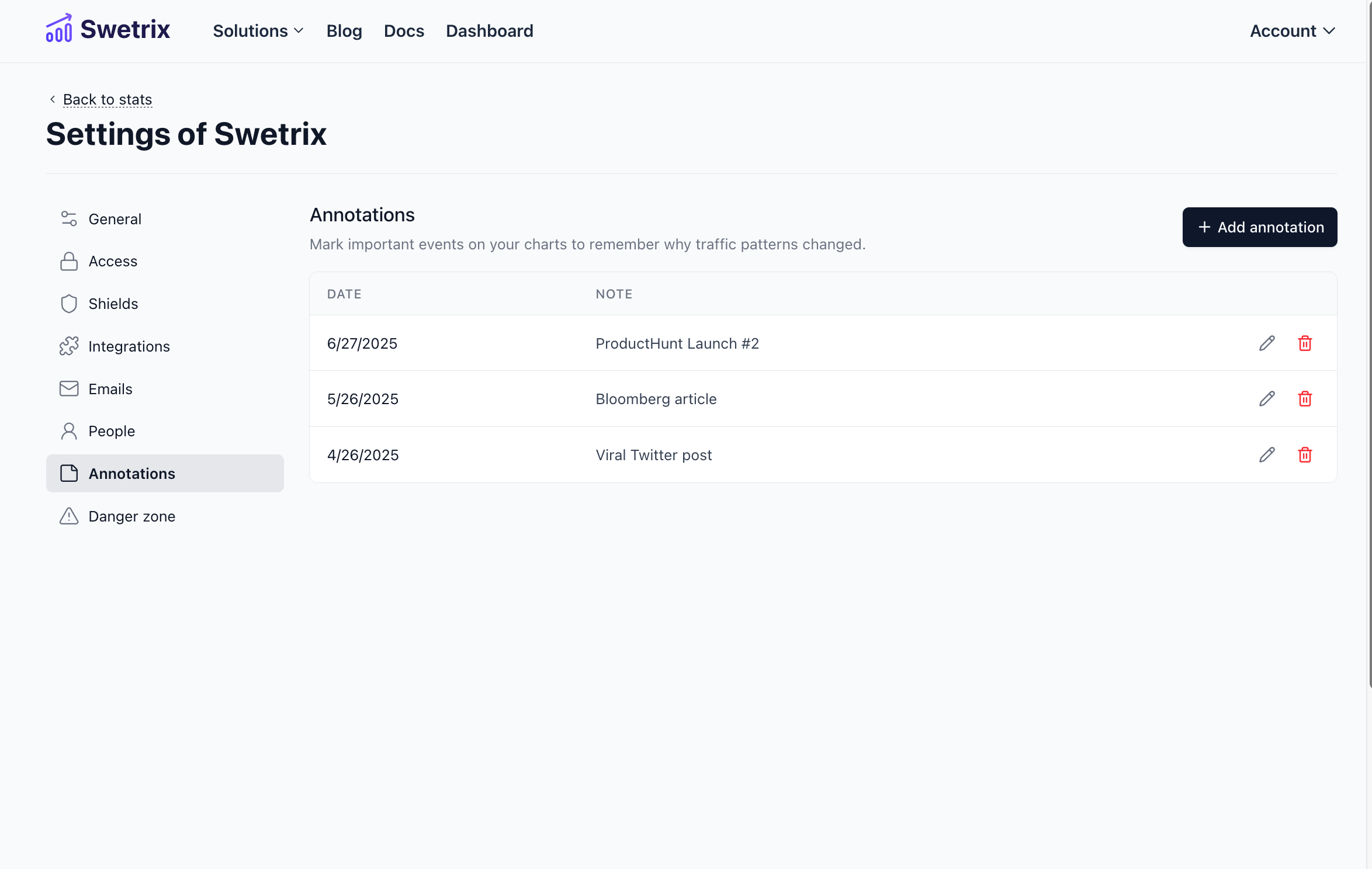This screenshot has width=1372, height=869.
Task: Click the General settings sliders icon
Action: coord(69,218)
